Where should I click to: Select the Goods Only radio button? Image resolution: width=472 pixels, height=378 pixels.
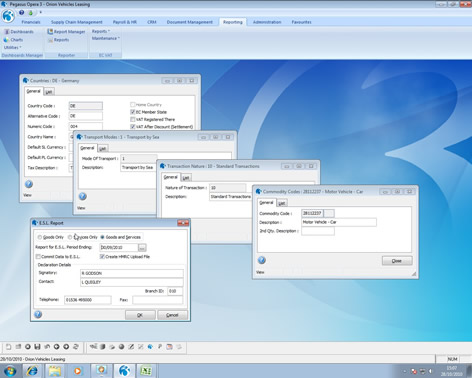[x=40, y=237]
